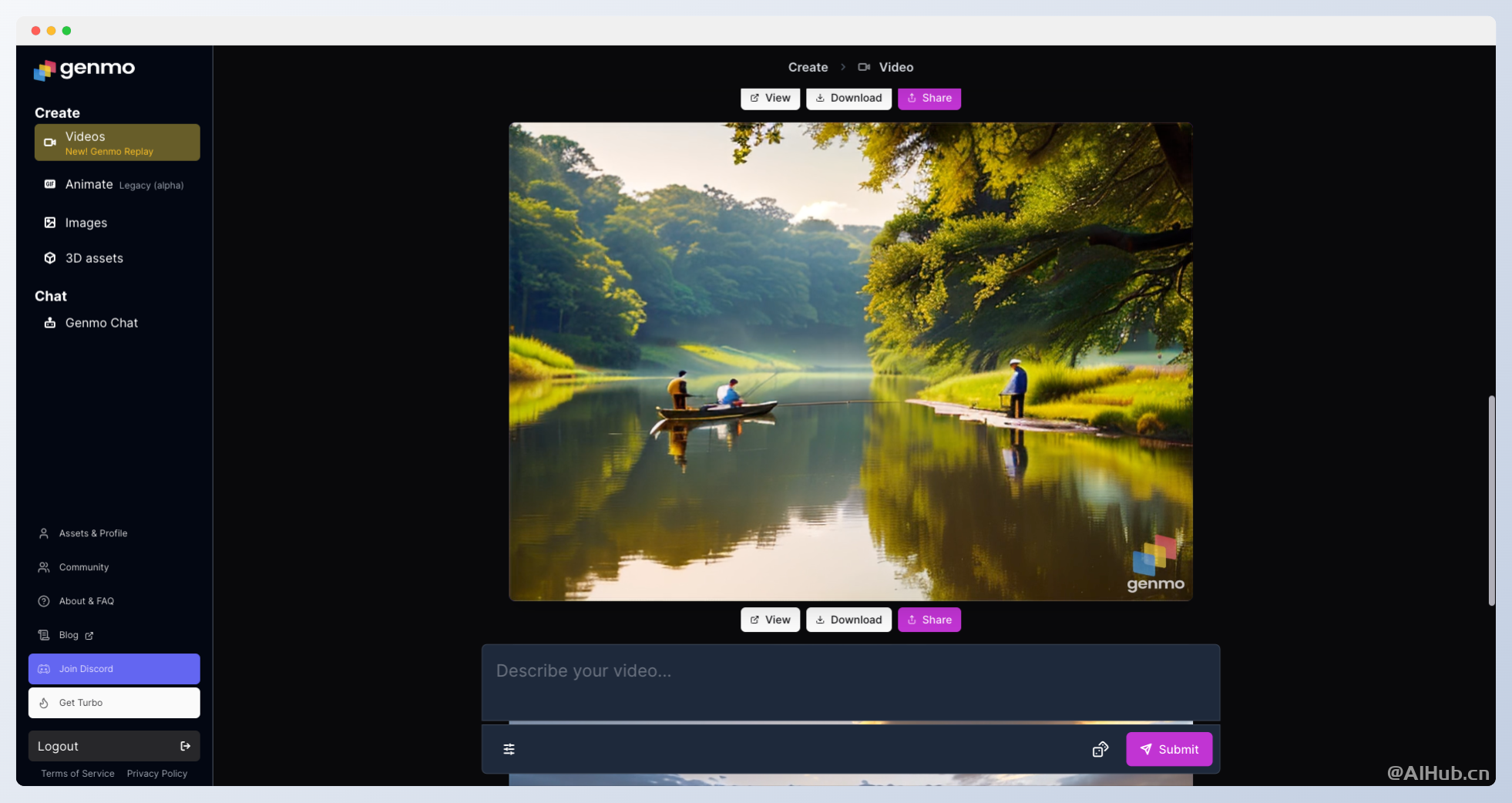
Task: Click Share button below the video
Action: coord(929,620)
